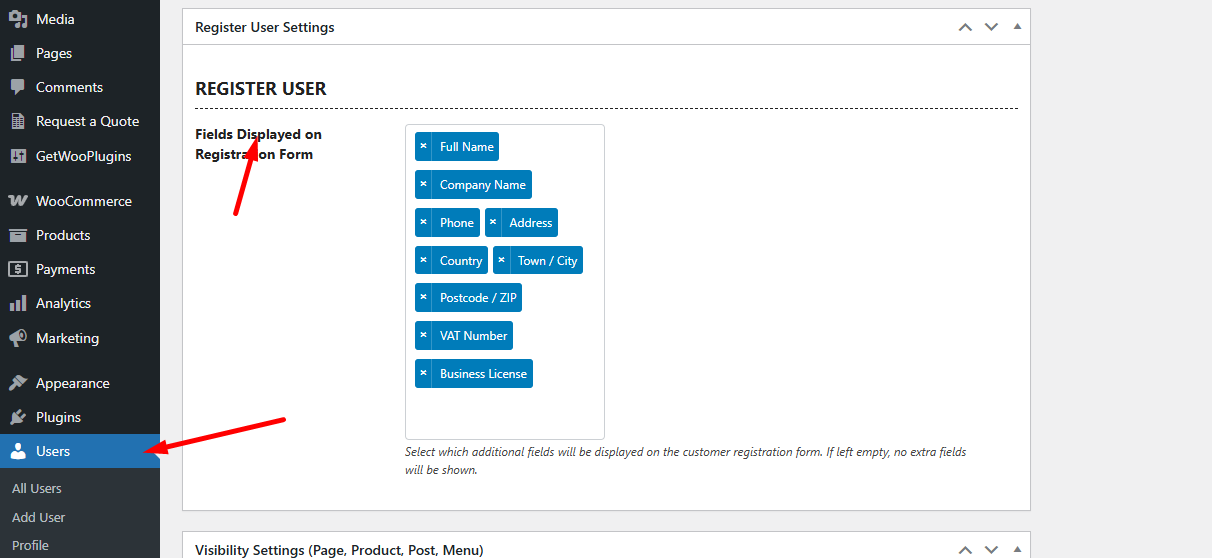Click the WooCommerce logo icon
The height and width of the screenshot is (558, 1212).
coord(18,201)
